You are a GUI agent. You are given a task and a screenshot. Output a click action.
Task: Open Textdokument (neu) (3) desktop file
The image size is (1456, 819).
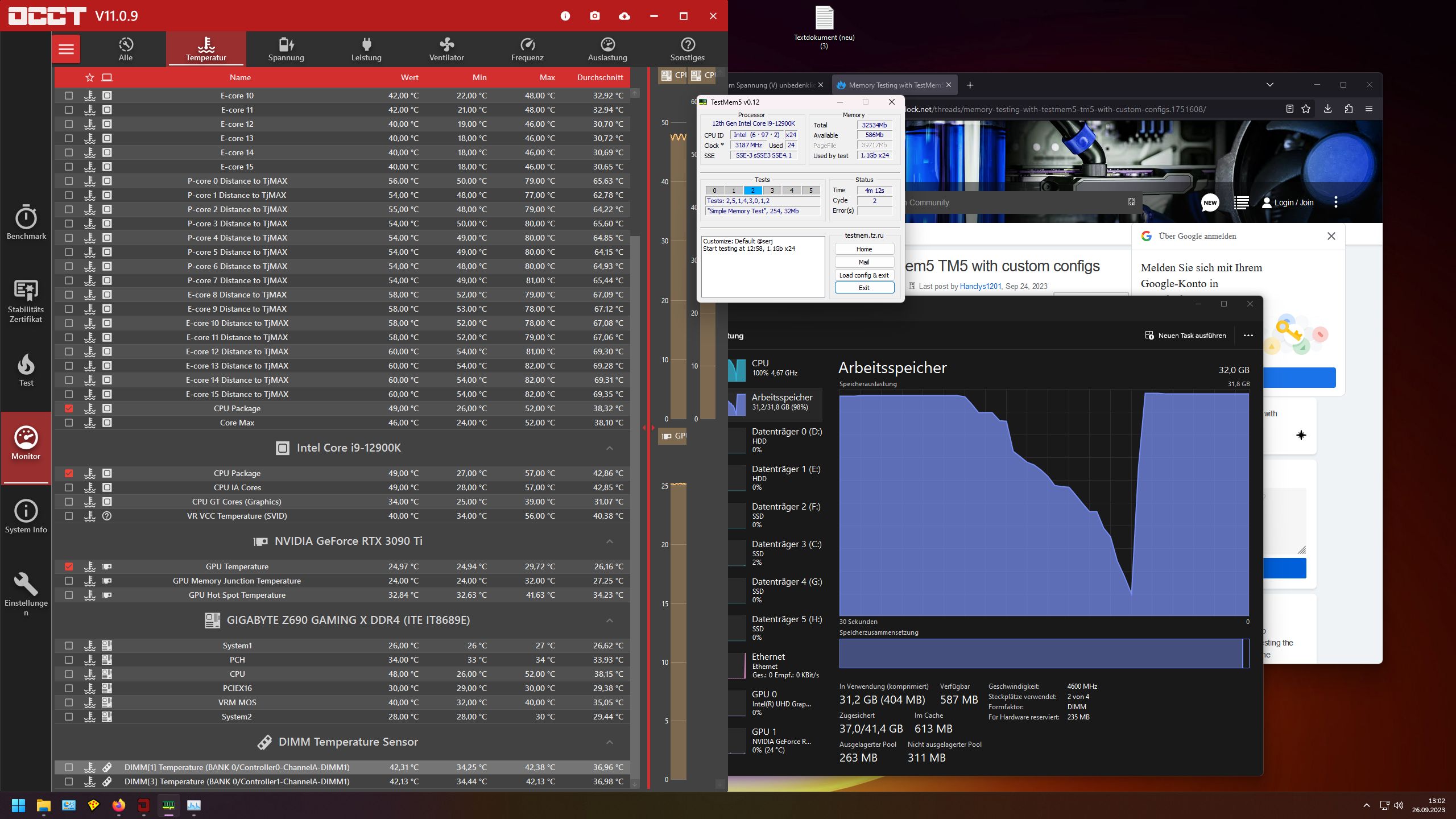824,27
